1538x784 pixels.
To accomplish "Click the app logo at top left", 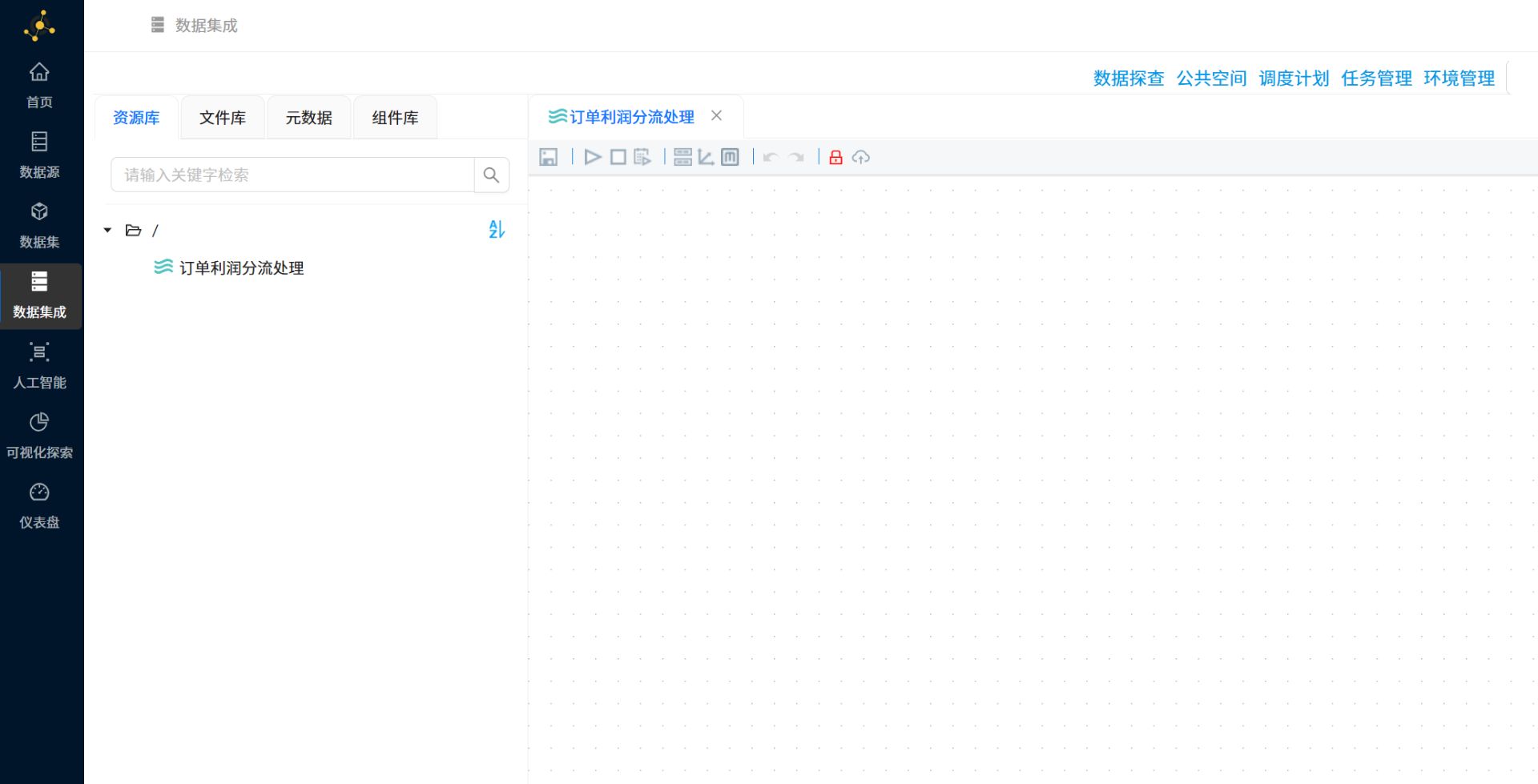I will (x=39, y=26).
